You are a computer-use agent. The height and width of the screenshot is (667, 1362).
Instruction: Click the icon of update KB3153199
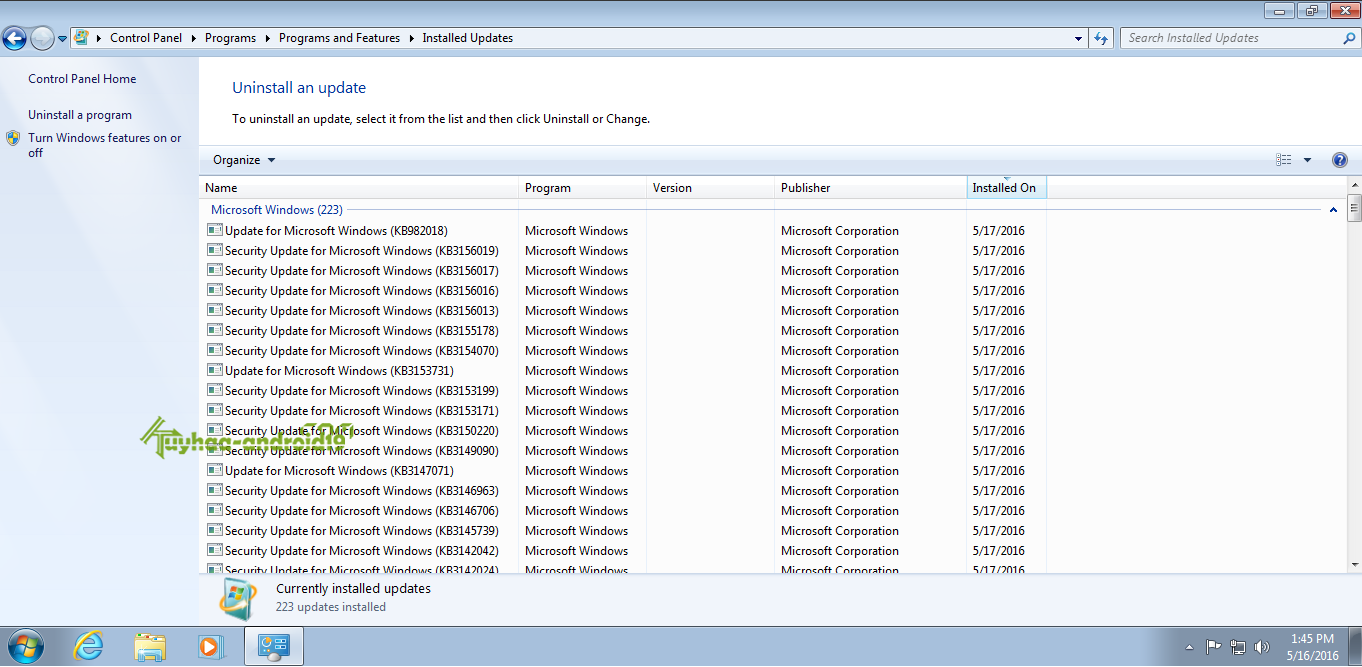point(215,390)
